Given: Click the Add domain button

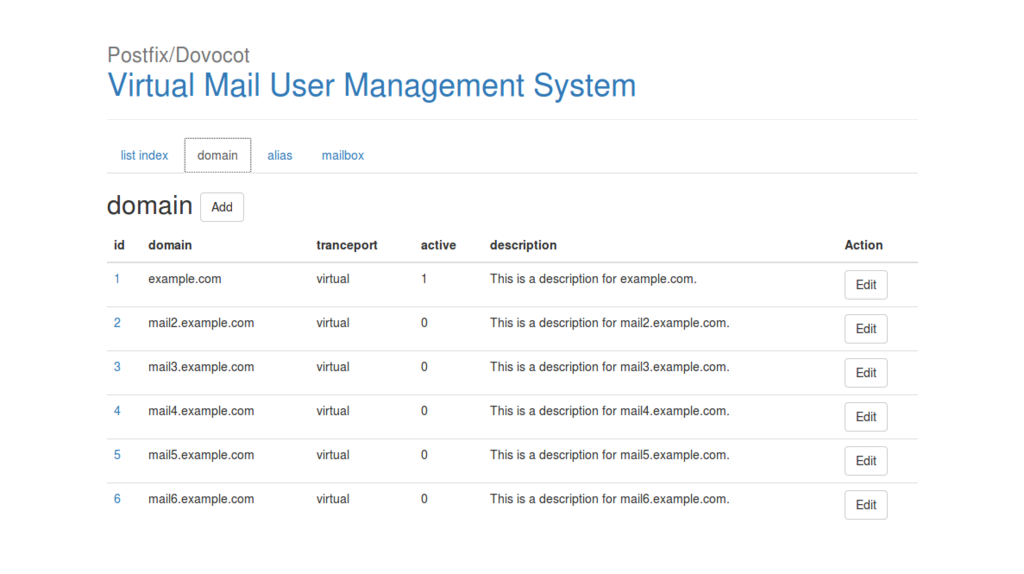Looking at the screenshot, I should pos(222,207).
